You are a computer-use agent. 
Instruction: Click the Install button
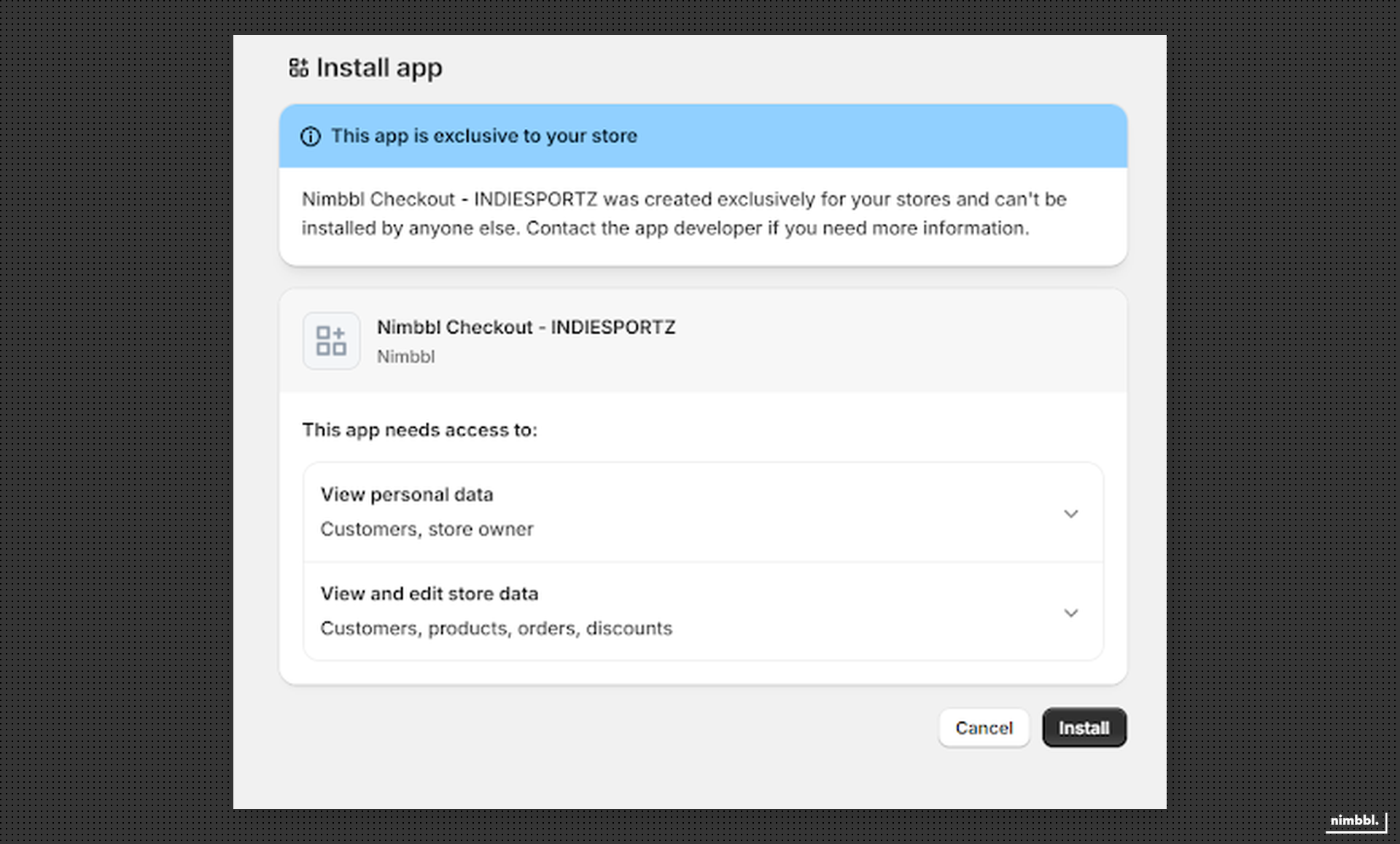1084,727
